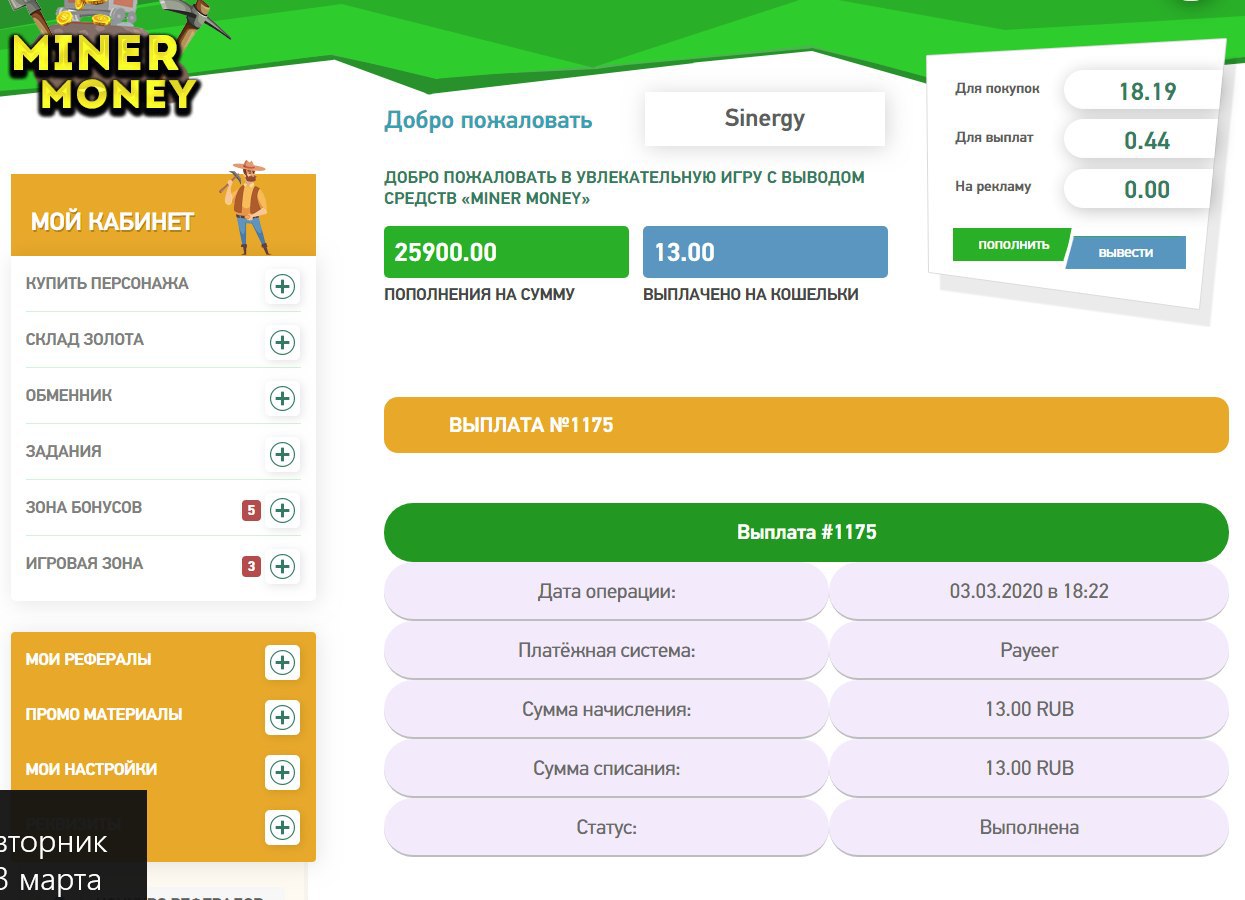1245x900 pixels.
Task: Open the Мои рефералы menu item
Action: point(89,659)
